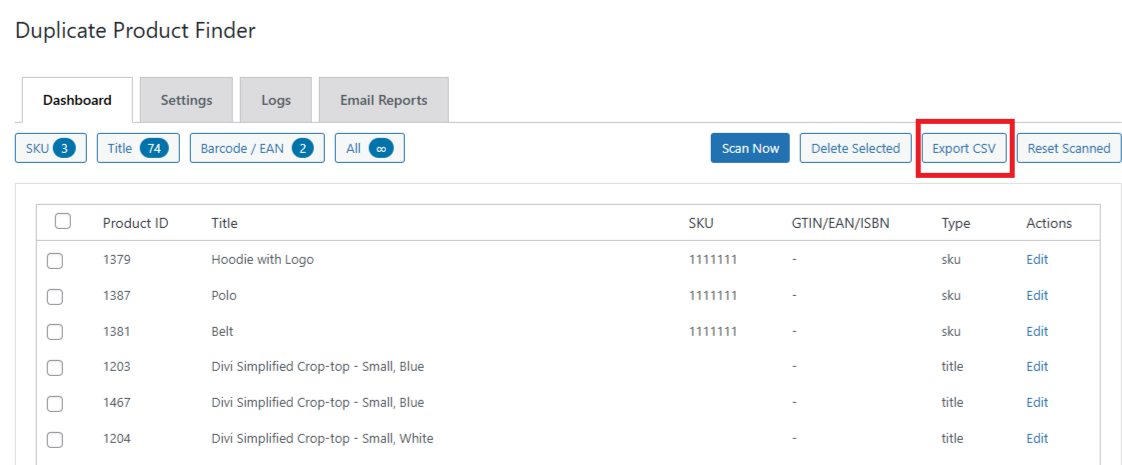Export results with Export CSV
Viewport: 1122px width, 465px height.
[964, 148]
